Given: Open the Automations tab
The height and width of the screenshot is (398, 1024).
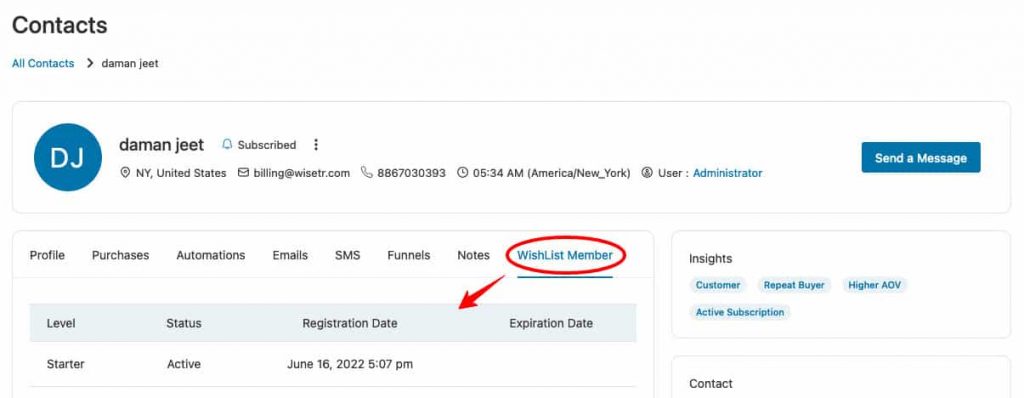Looking at the screenshot, I should (x=211, y=256).
